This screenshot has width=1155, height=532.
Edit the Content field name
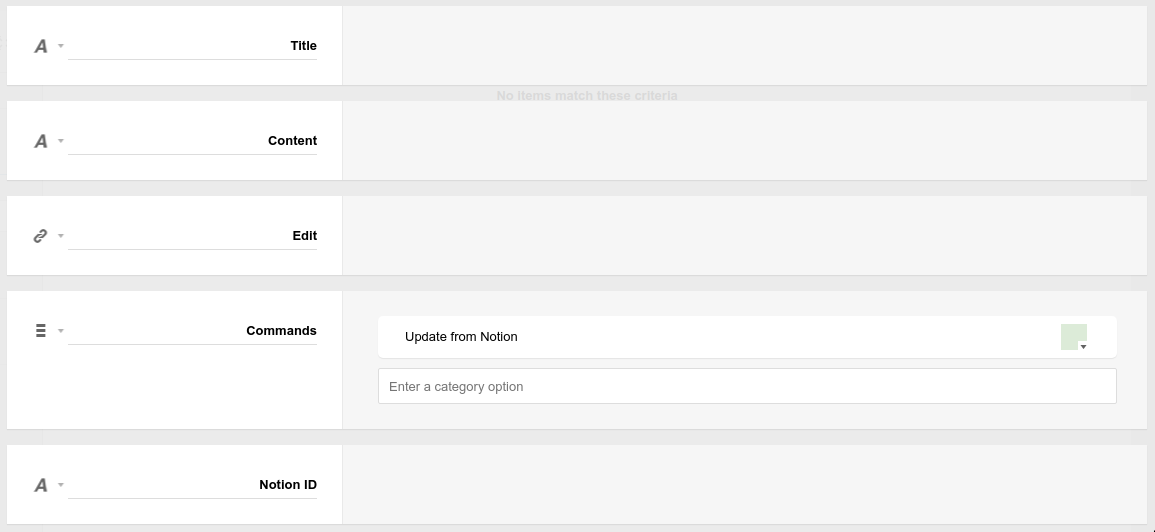point(192,141)
